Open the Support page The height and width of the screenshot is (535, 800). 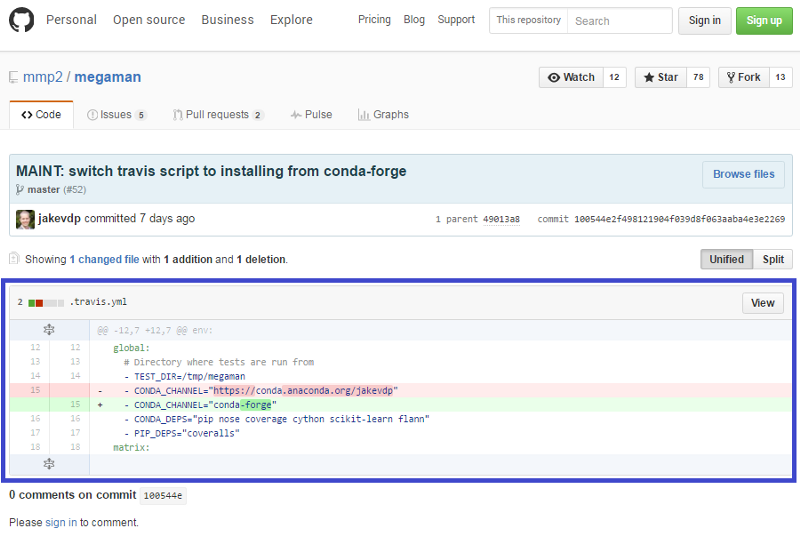[x=456, y=19]
